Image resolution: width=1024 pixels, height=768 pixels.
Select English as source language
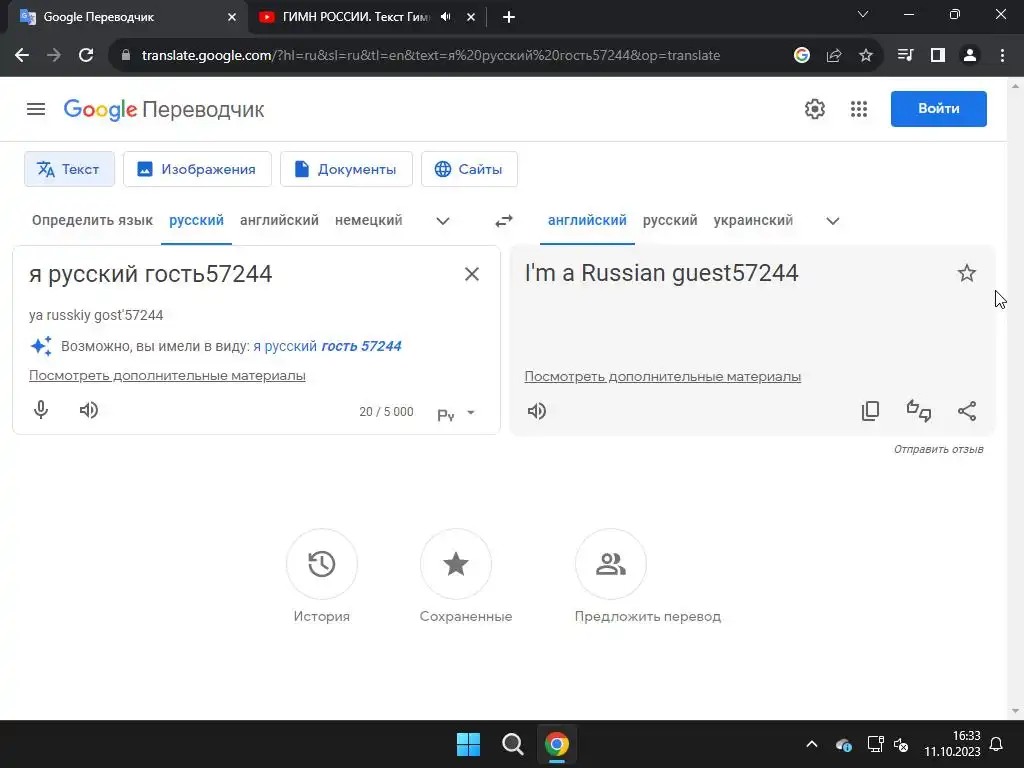coord(279,221)
